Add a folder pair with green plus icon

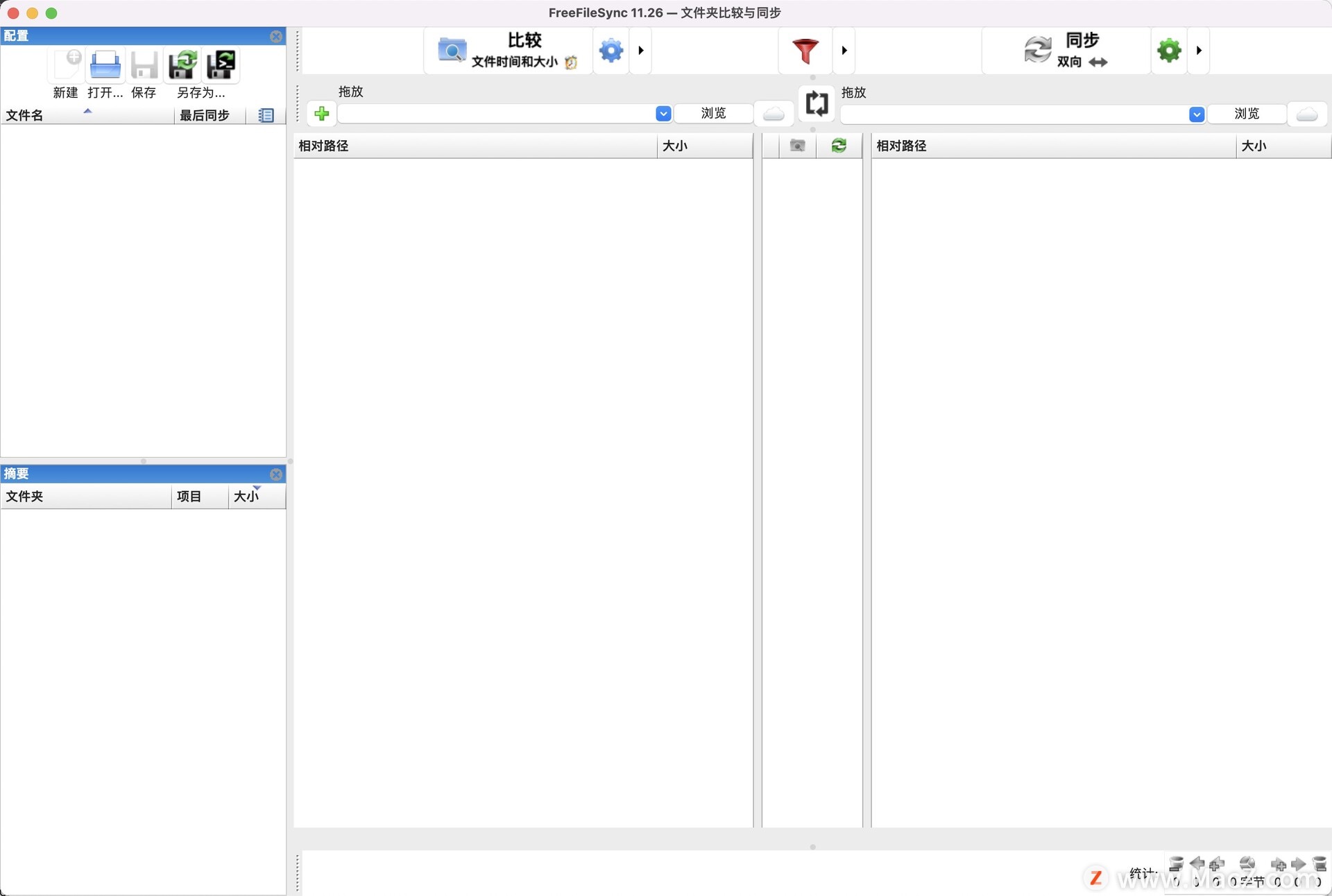click(x=321, y=113)
